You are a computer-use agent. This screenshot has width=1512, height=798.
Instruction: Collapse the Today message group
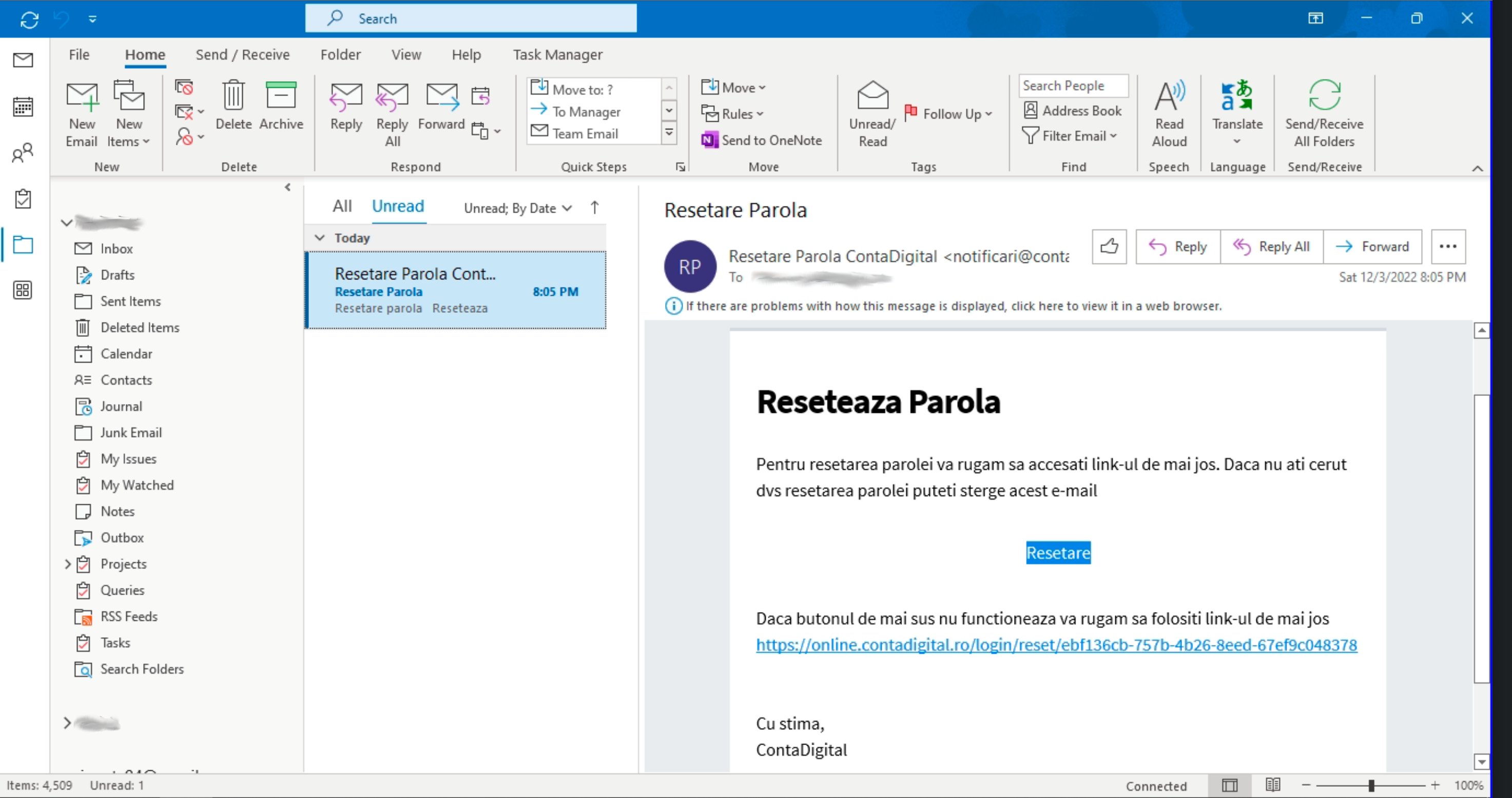pos(320,238)
